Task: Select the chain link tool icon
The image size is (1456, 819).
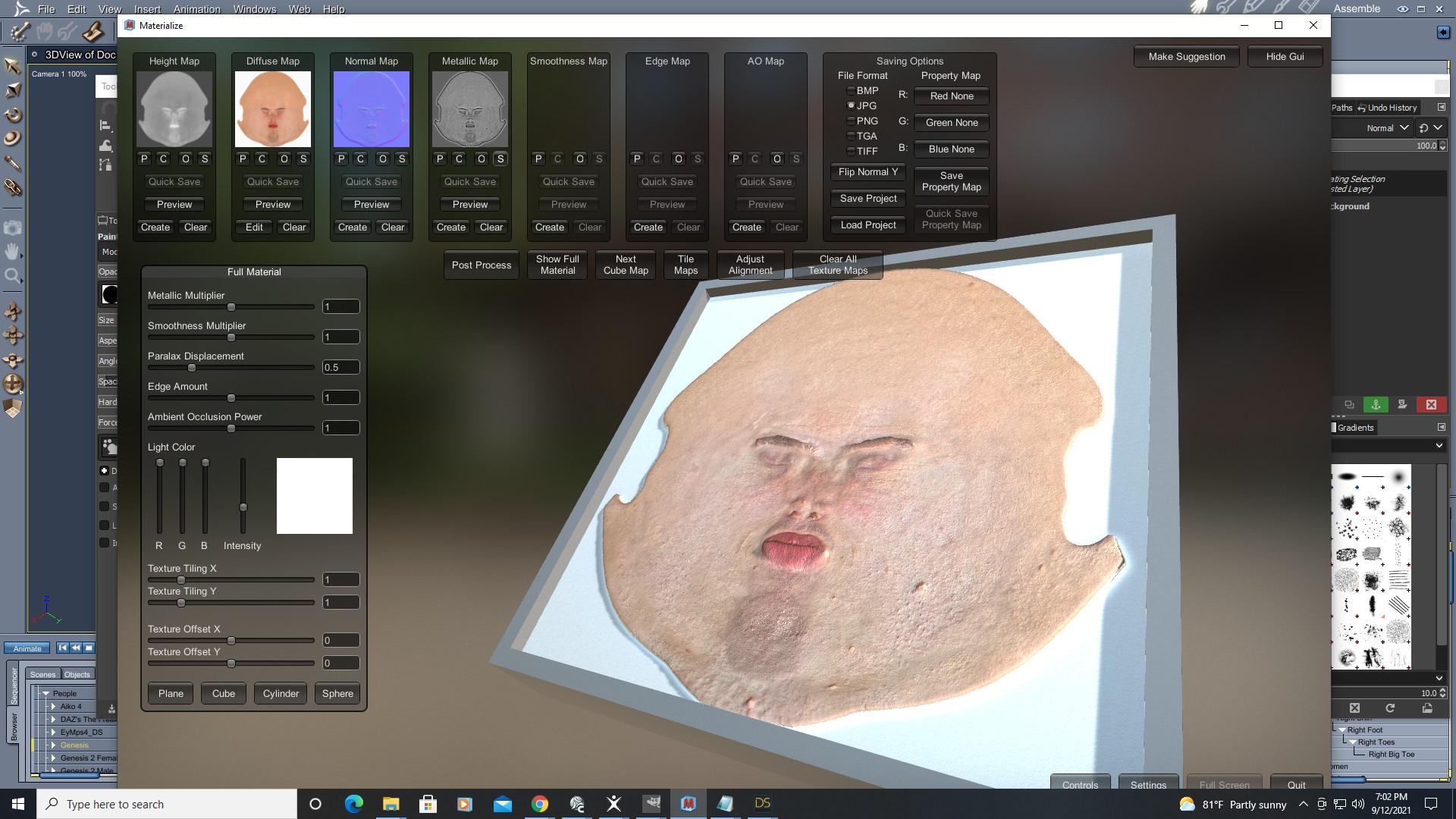Action: tap(13, 187)
